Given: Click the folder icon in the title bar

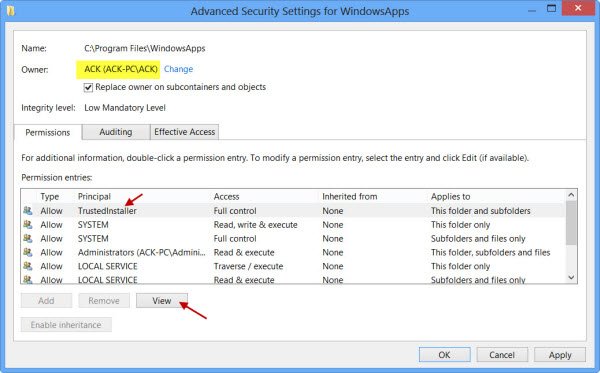Looking at the screenshot, I should point(11,11).
